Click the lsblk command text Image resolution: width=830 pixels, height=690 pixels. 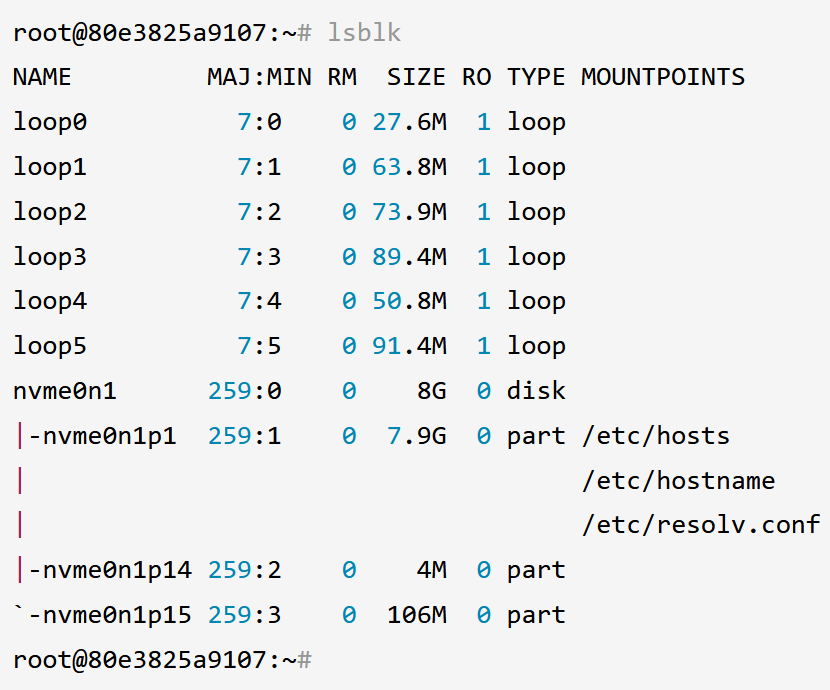tap(364, 33)
